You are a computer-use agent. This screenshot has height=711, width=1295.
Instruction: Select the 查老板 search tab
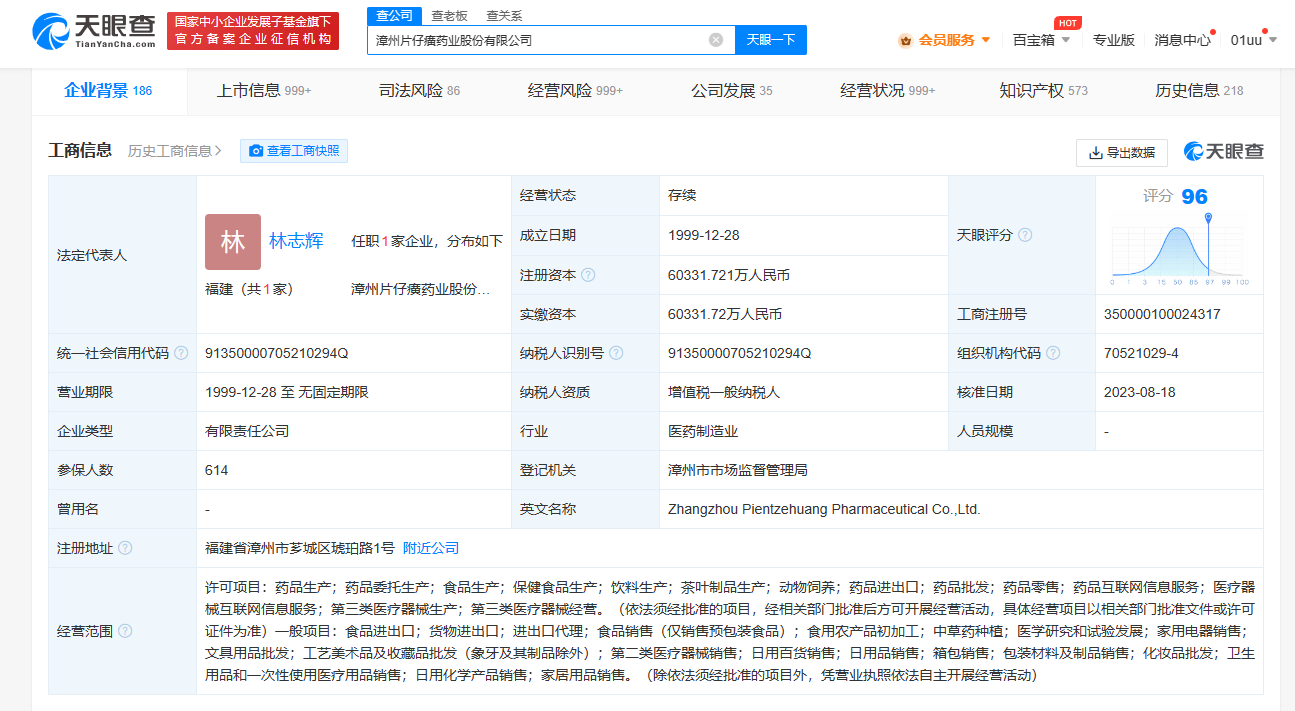[449, 16]
